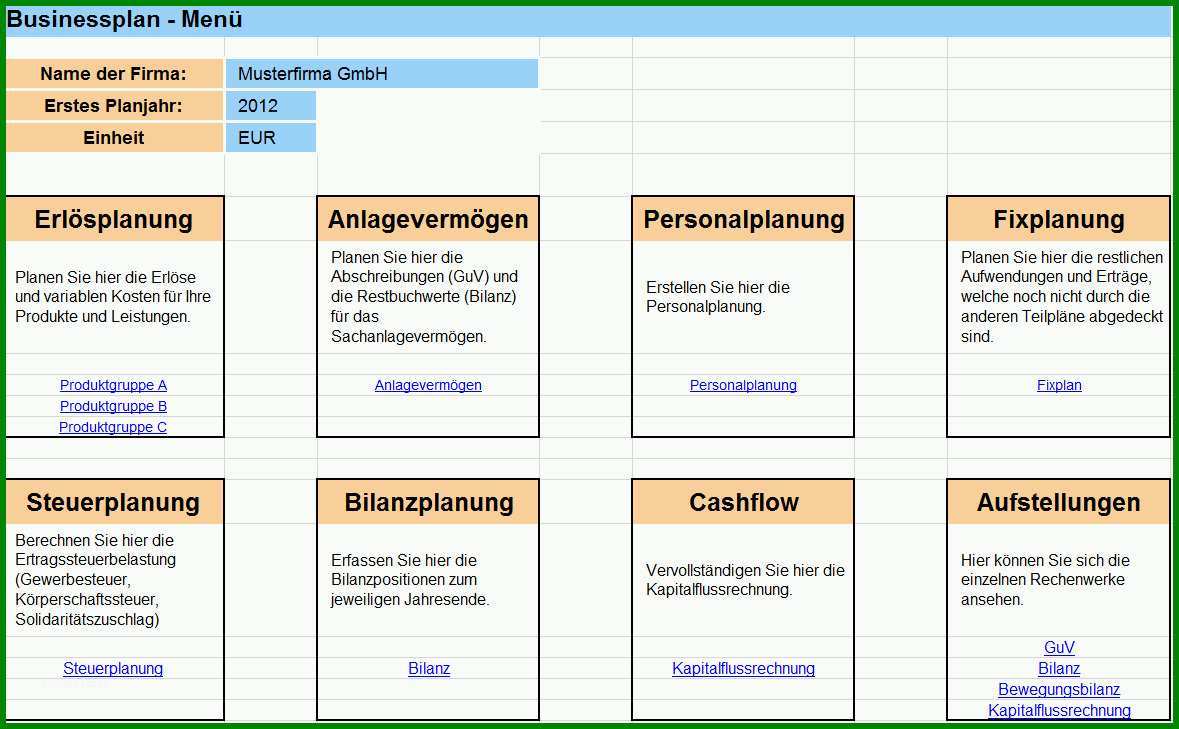Open the Bilanz link under Bilanzplanung
The image size is (1179, 729).
429,668
